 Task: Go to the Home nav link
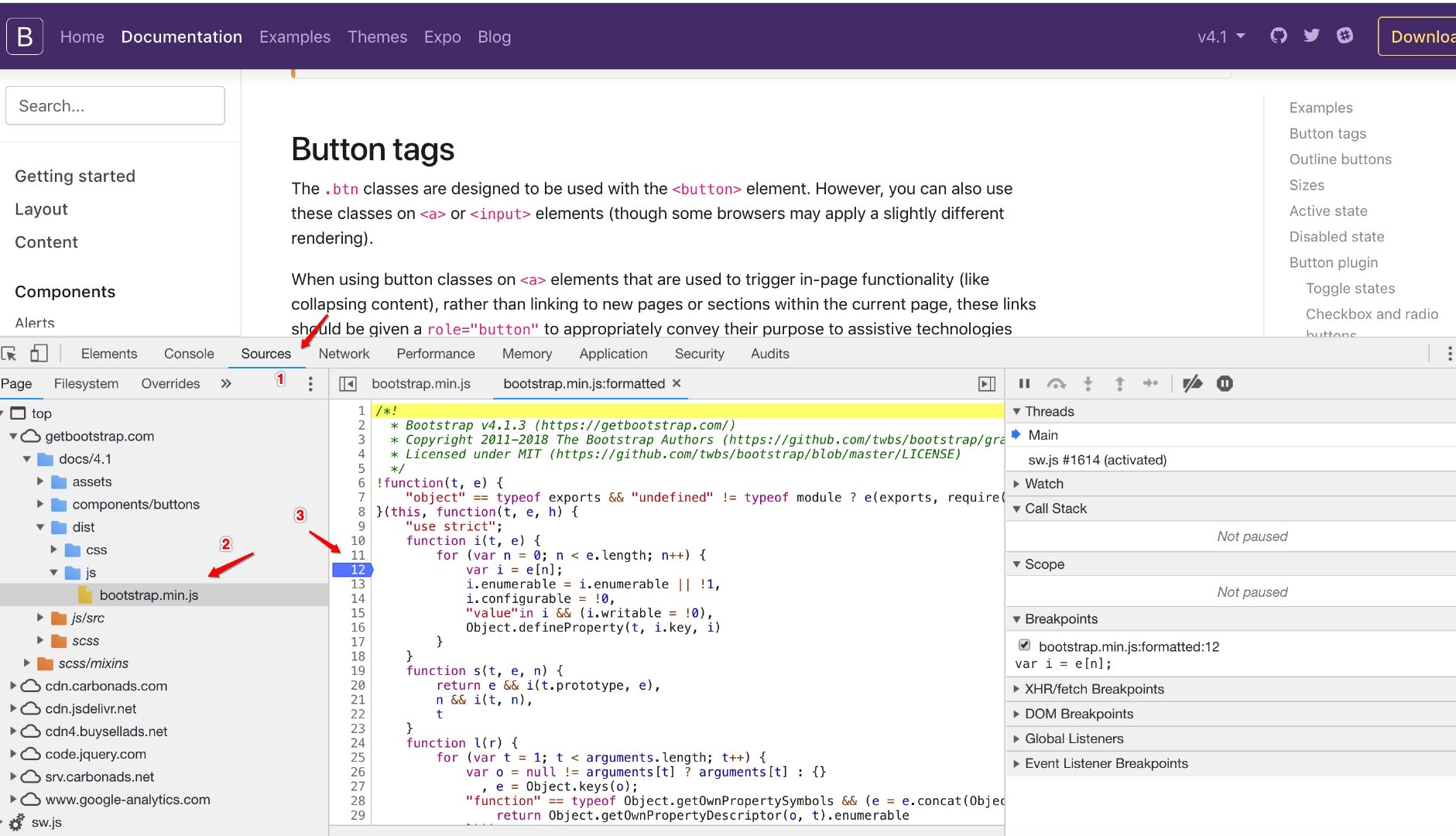pos(82,36)
